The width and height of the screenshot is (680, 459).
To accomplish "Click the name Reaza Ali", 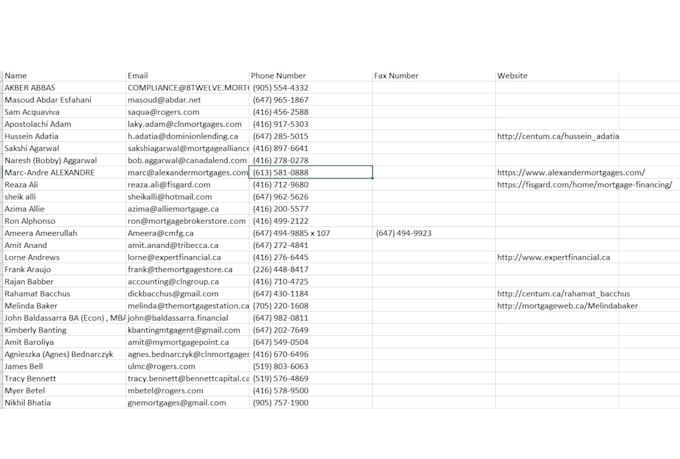I will pos(21,185).
